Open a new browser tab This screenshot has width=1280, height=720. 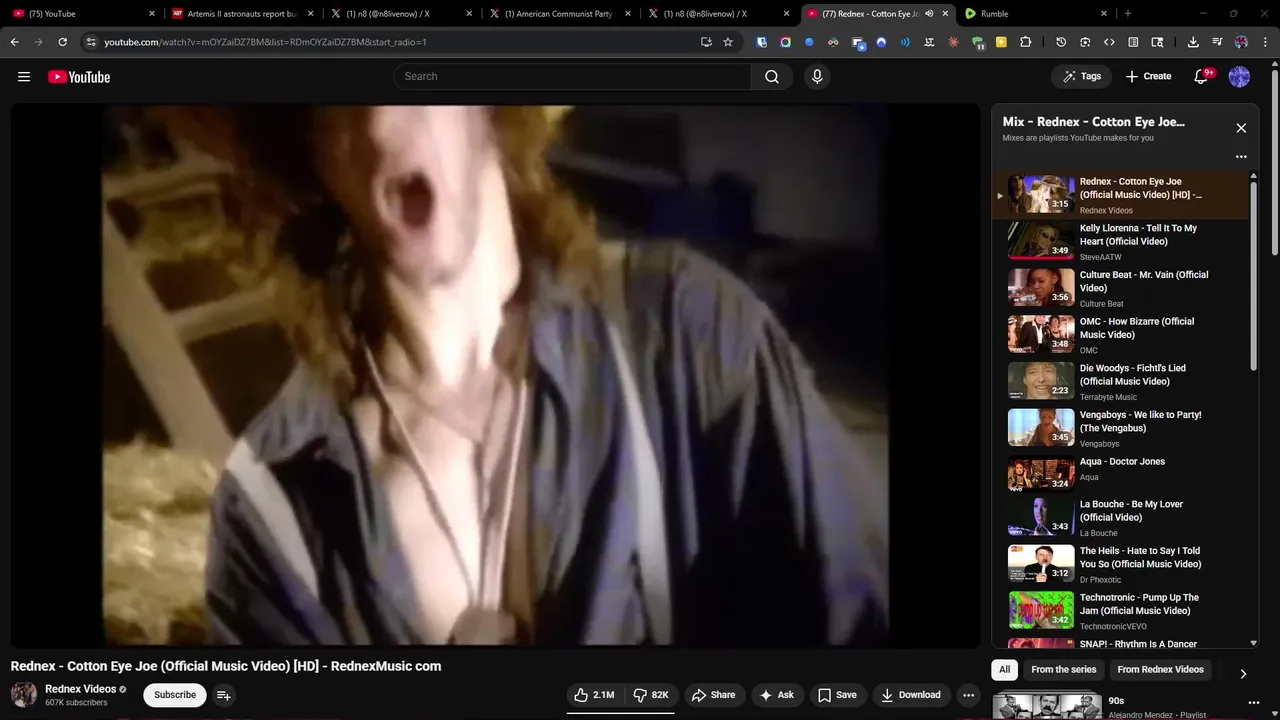1128,14
